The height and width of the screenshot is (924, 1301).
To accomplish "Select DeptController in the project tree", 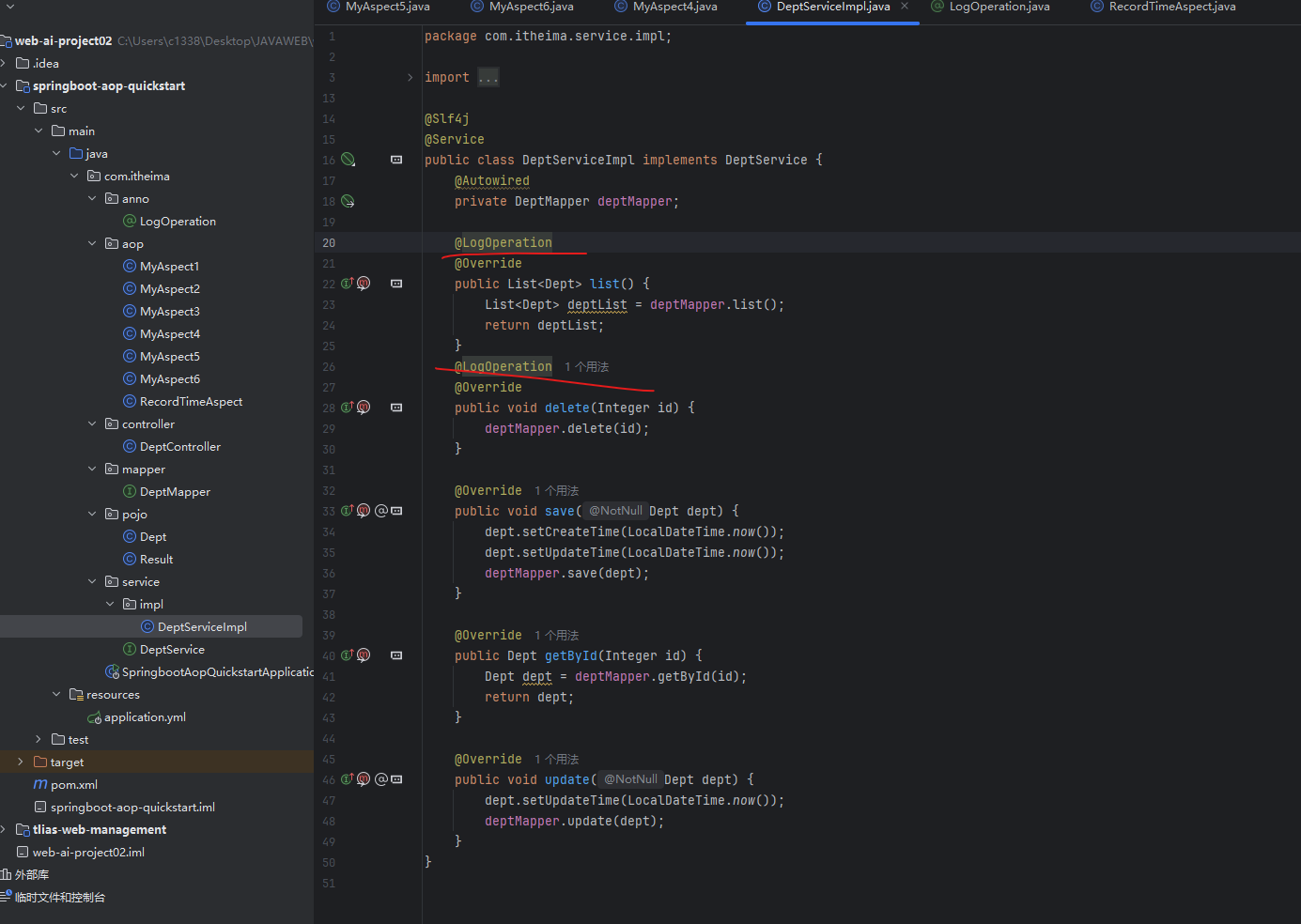I will pos(172,447).
